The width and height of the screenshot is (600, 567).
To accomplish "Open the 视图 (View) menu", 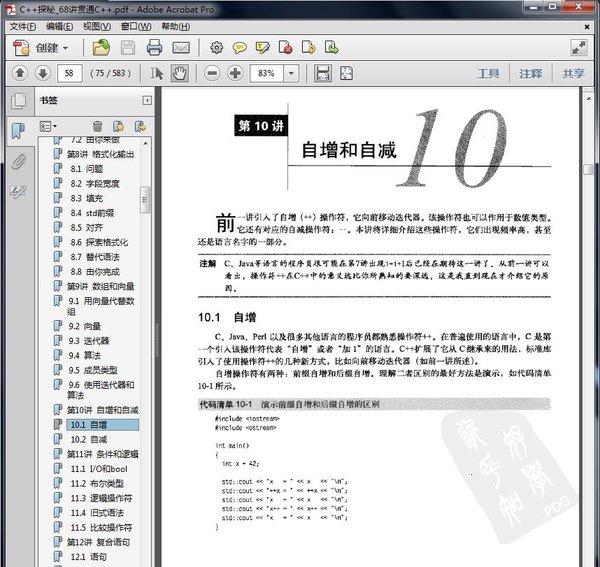I will pyautogui.click(x=97, y=25).
